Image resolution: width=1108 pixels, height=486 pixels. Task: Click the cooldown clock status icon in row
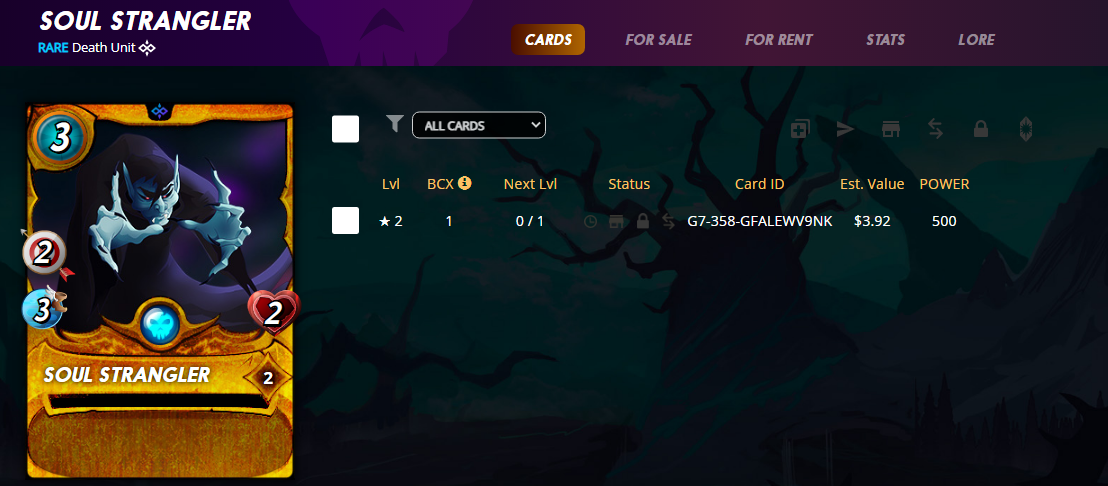[x=590, y=222]
